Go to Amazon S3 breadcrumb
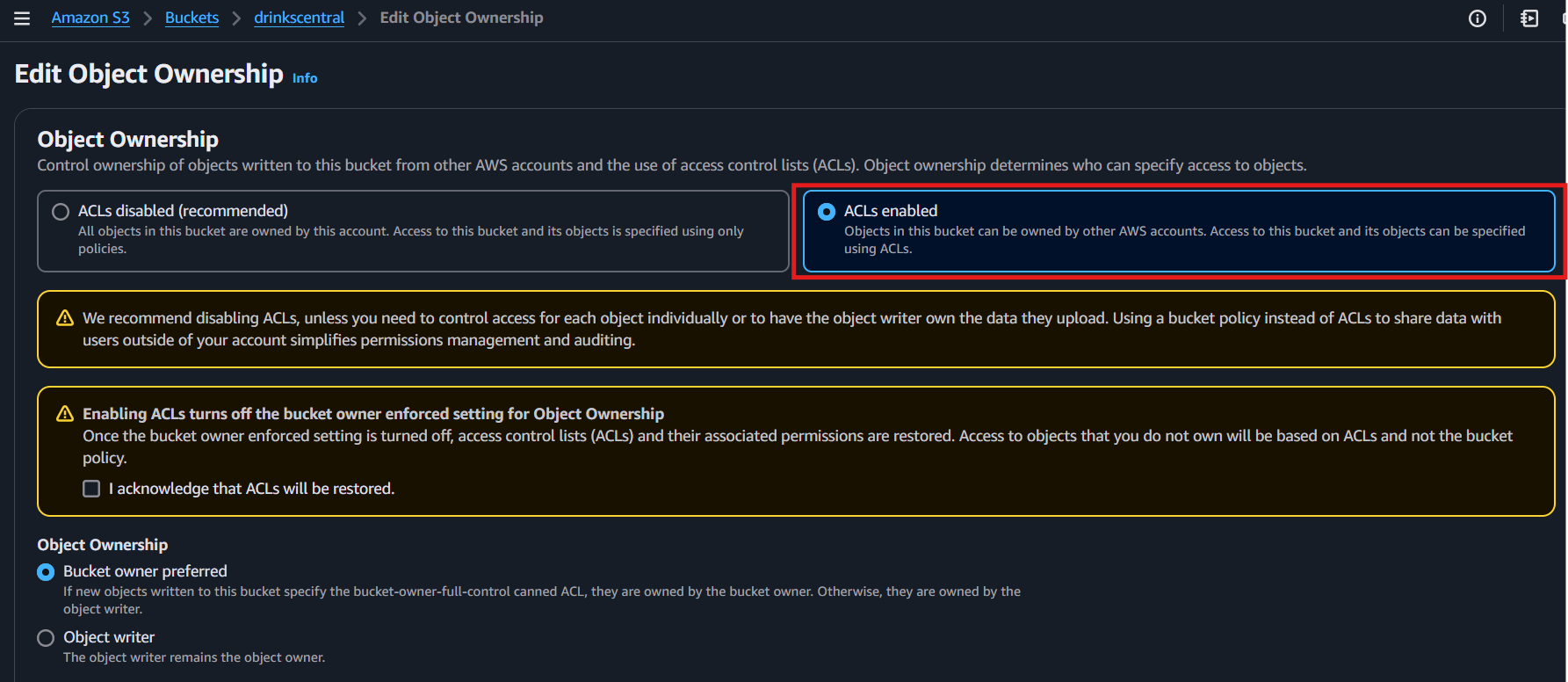This screenshot has height=682, width=1568. coord(90,18)
